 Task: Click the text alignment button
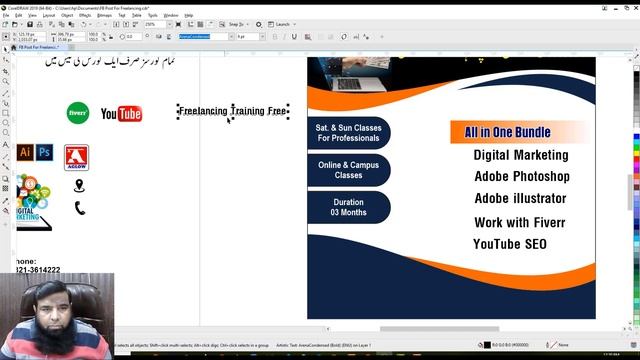[308, 37]
